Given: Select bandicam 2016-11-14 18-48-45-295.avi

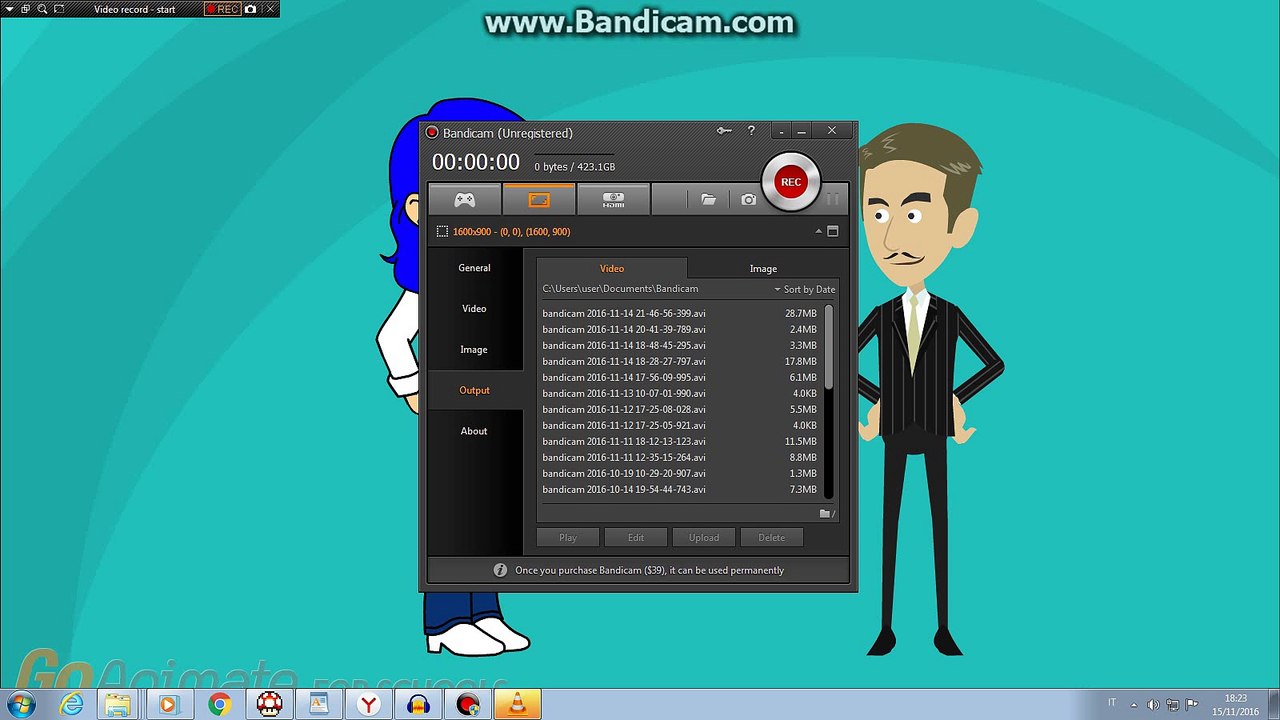Looking at the screenshot, I should [680, 345].
